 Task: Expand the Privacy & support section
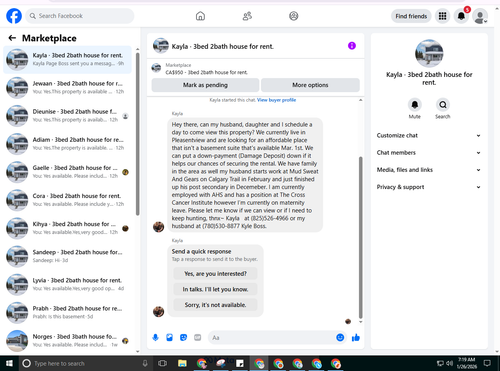429,187
